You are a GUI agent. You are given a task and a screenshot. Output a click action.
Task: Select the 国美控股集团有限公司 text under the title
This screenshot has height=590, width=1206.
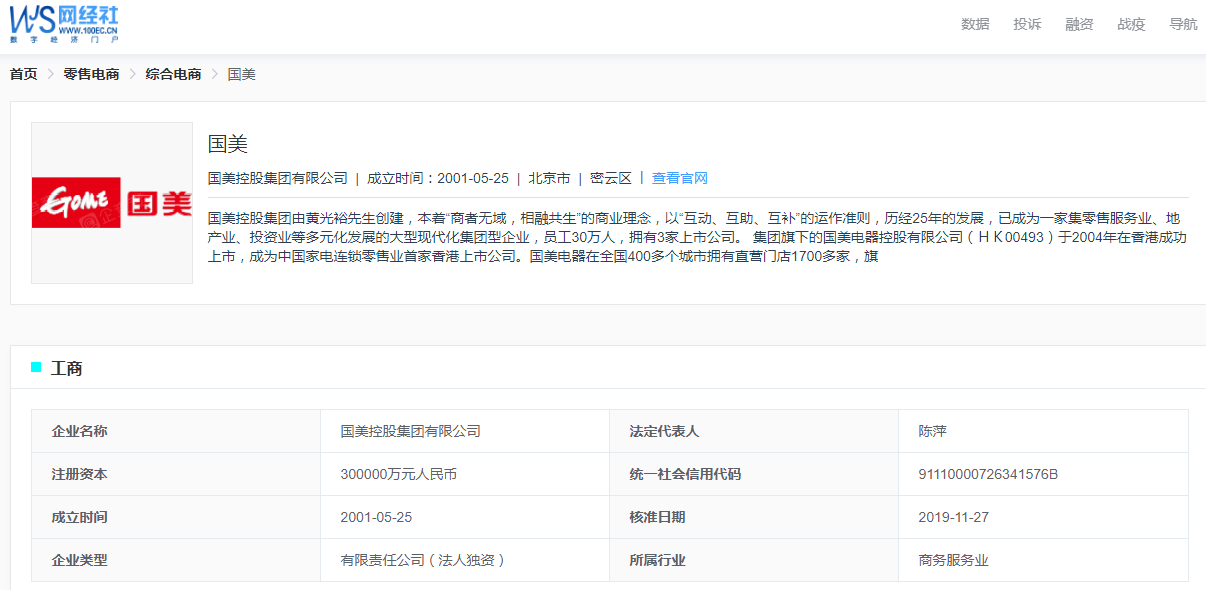pyautogui.click(x=278, y=178)
